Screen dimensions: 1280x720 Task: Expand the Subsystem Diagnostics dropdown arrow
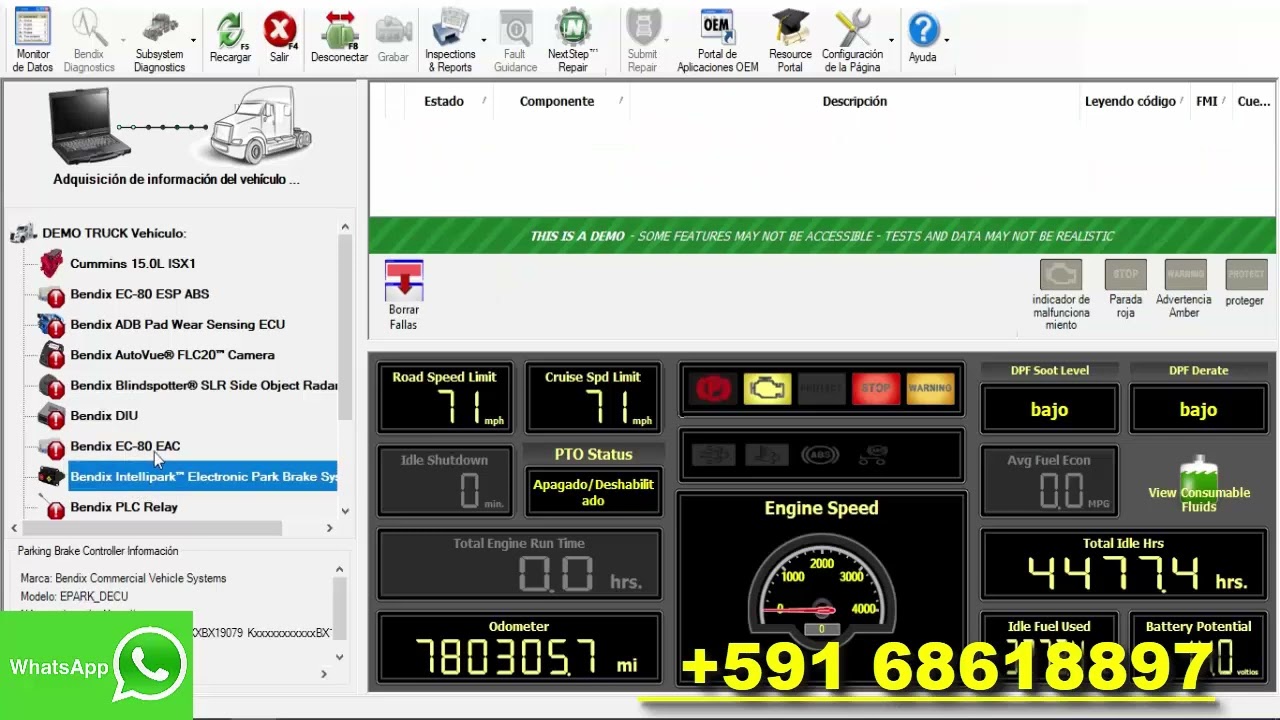(x=193, y=41)
